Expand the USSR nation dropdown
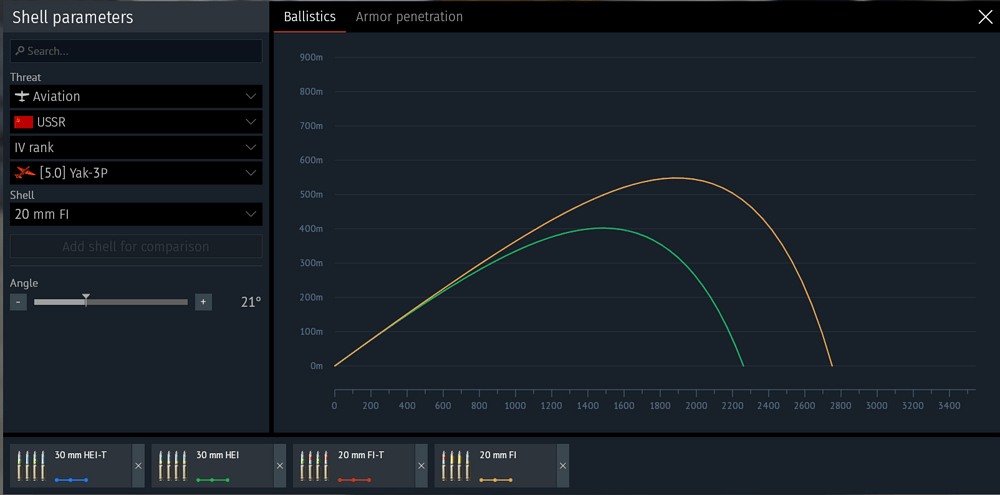1000x495 pixels. [136, 122]
